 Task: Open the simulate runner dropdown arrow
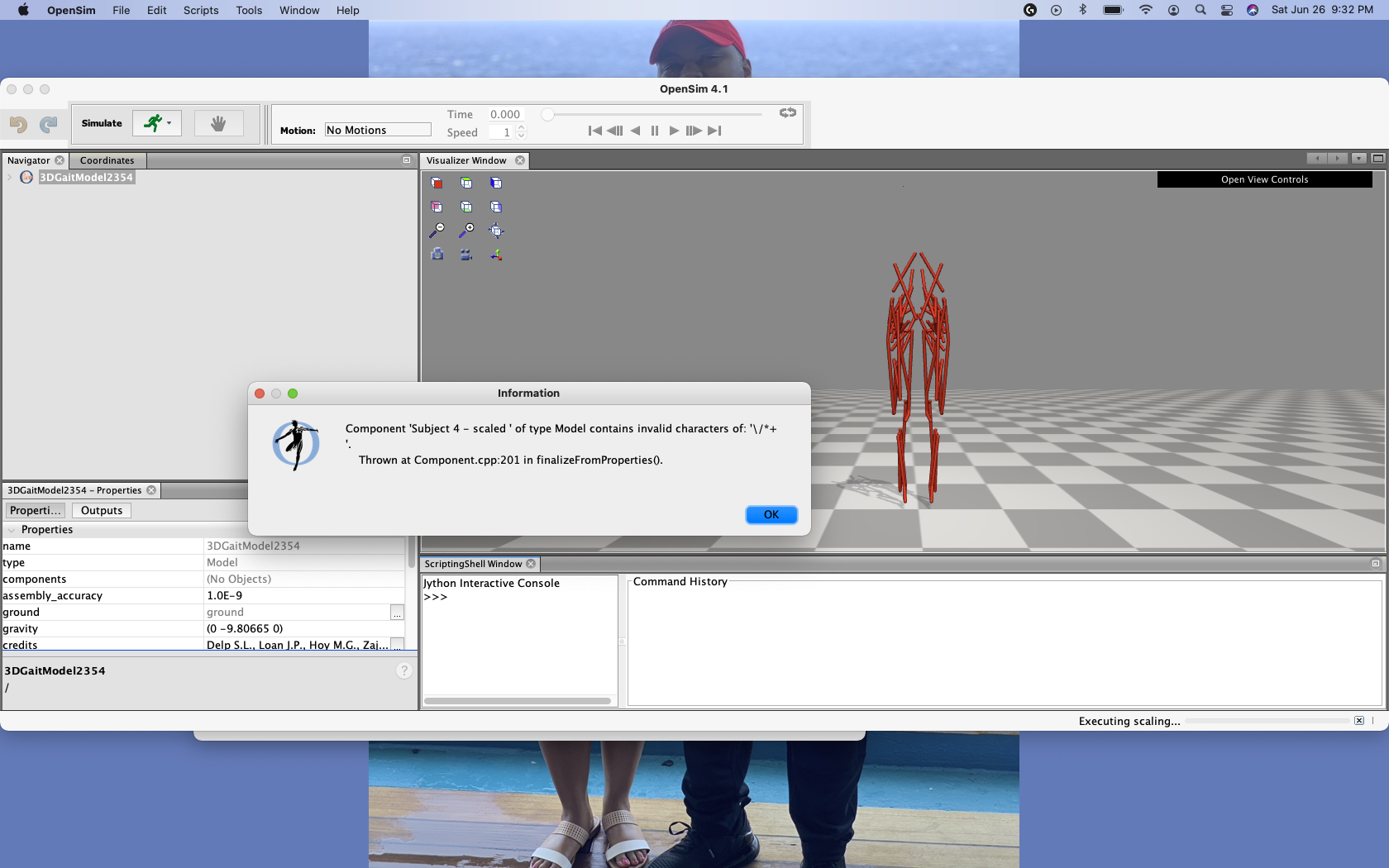point(169,123)
